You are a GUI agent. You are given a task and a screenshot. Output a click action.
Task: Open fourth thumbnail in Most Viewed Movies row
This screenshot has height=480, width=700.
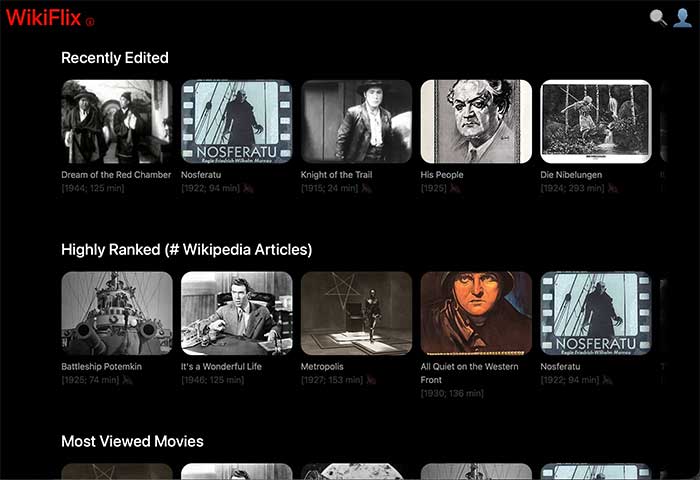pos(476,472)
